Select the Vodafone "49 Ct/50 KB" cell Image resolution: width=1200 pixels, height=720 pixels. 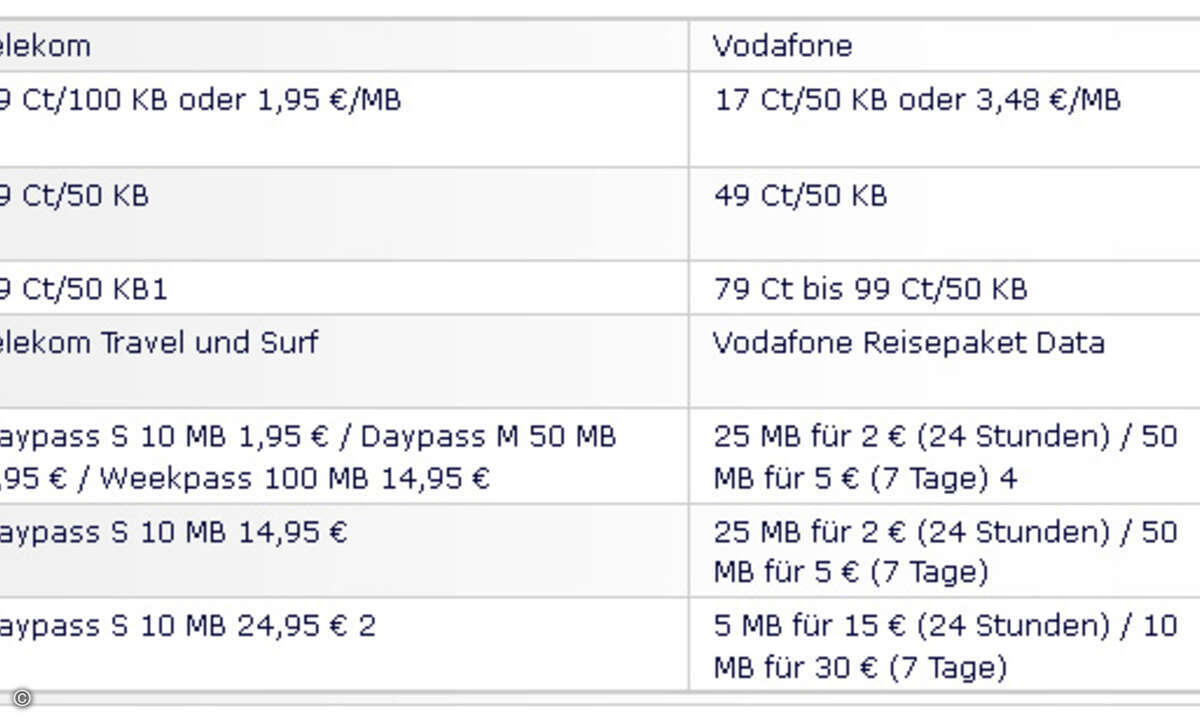(800, 195)
